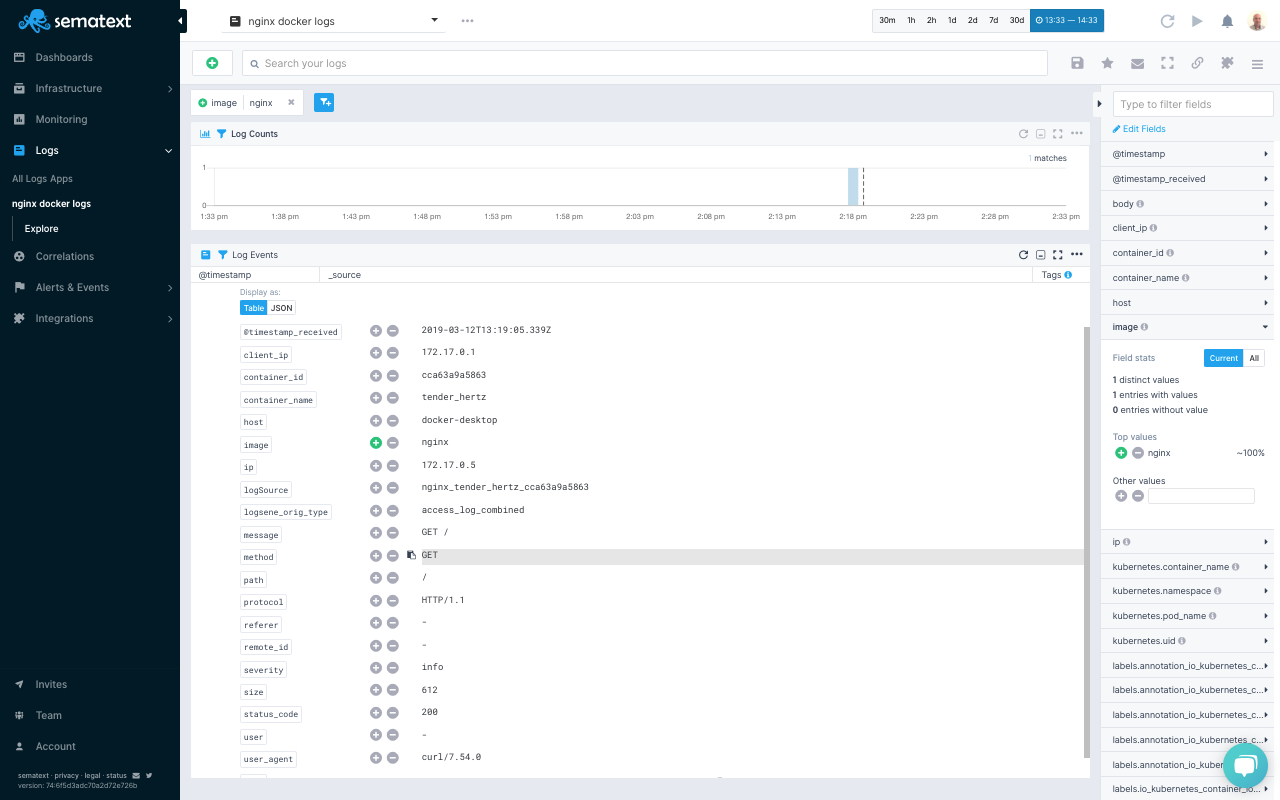This screenshot has height=800, width=1280.
Task: Exclude the host value with minus
Action: point(393,421)
